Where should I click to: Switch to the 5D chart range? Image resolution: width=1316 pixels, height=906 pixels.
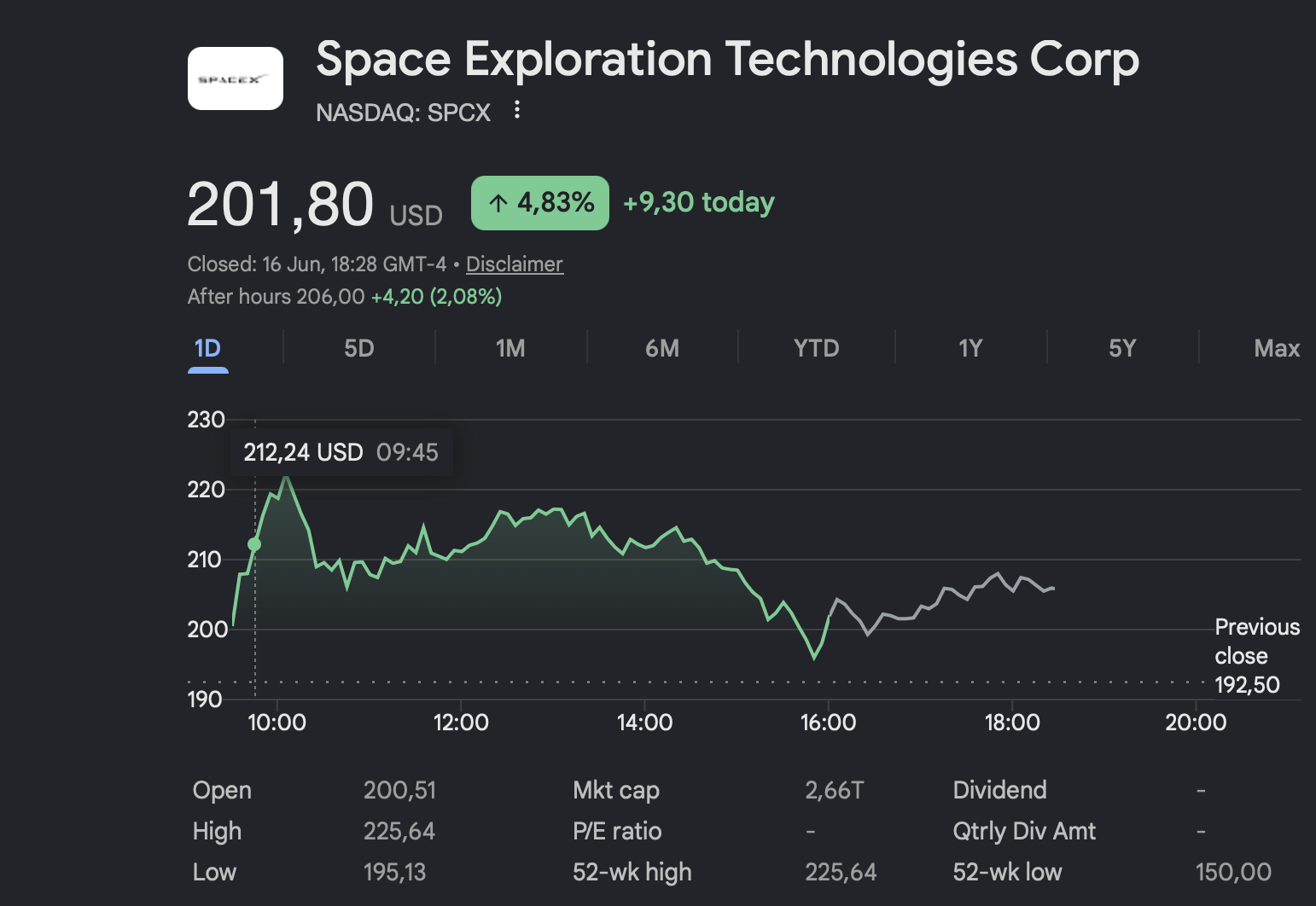[x=359, y=349]
